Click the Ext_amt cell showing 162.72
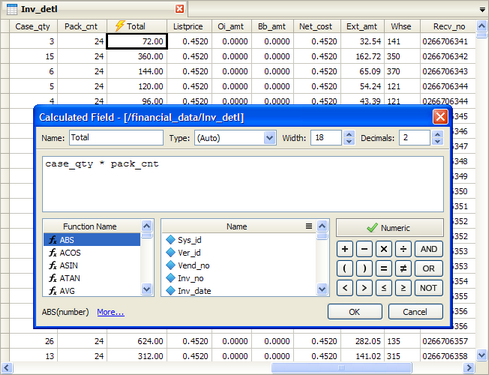The image size is (489, 375). pyautogui.click(x=362, y=56)
